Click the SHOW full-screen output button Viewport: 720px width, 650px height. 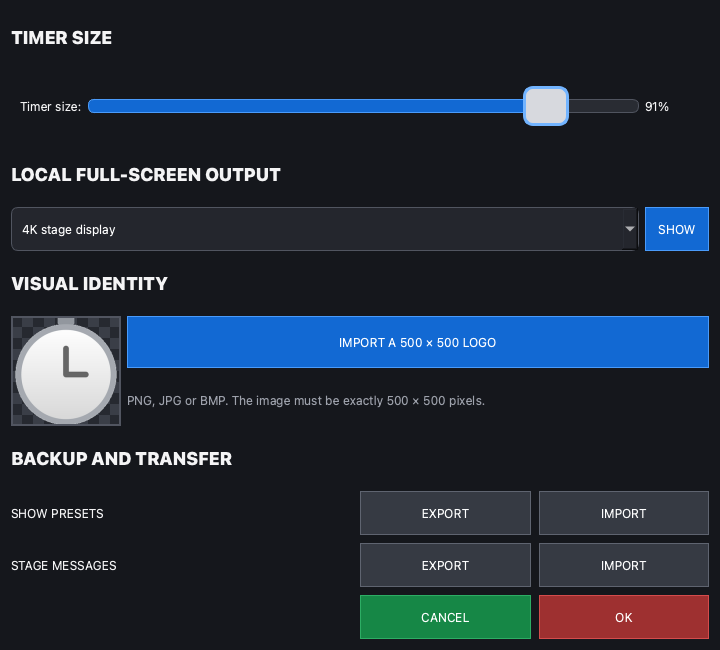[676, 229]
